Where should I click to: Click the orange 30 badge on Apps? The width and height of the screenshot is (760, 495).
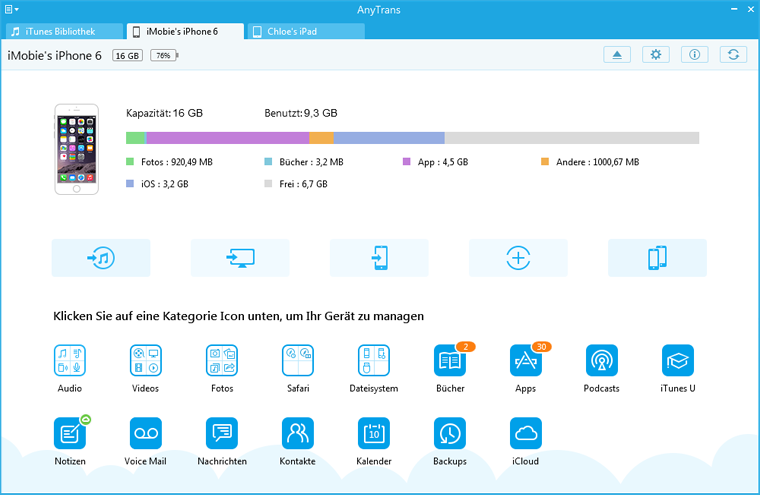tap(541, 347)
